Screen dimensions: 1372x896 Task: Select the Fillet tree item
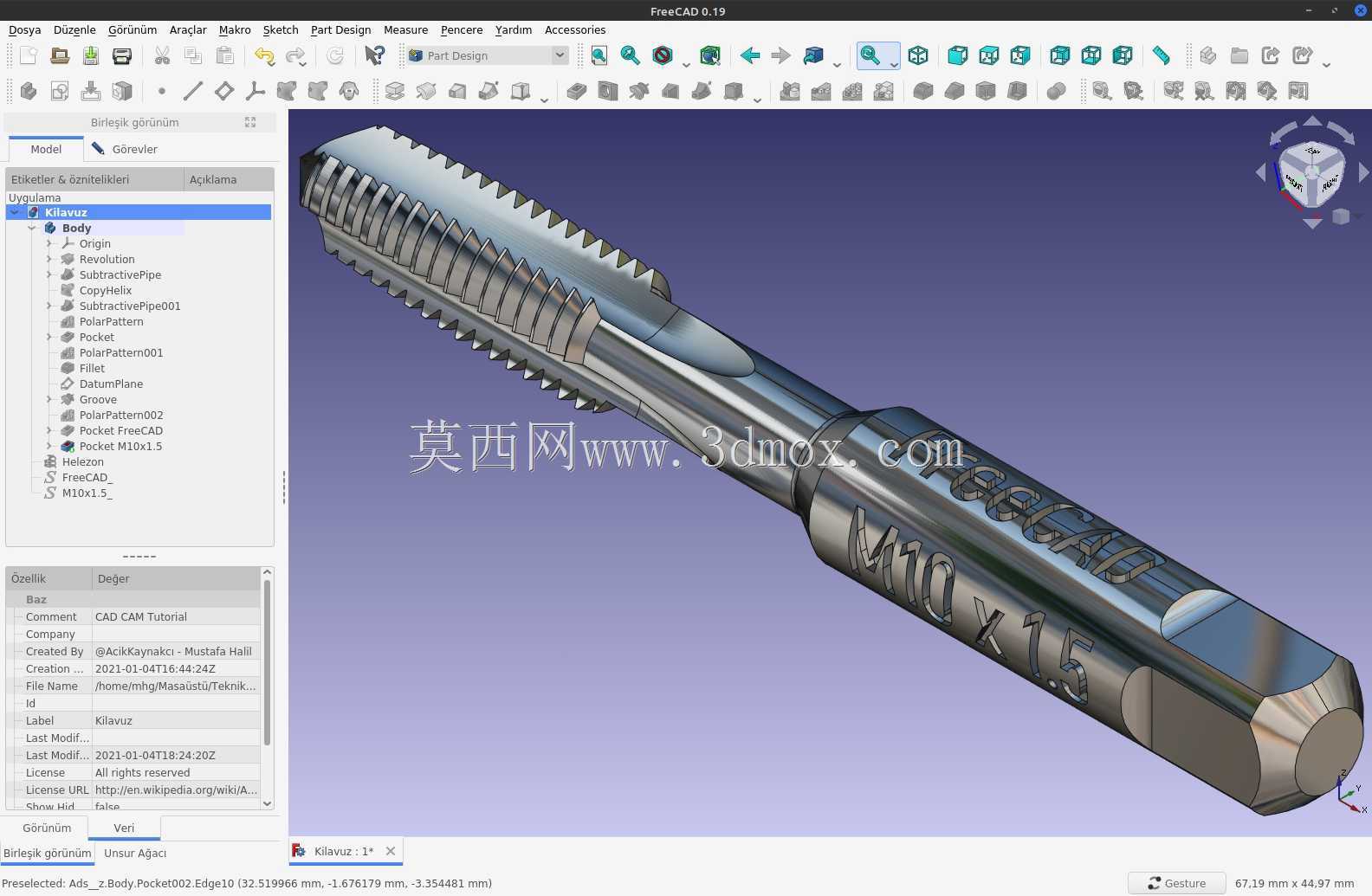(92, 368)
